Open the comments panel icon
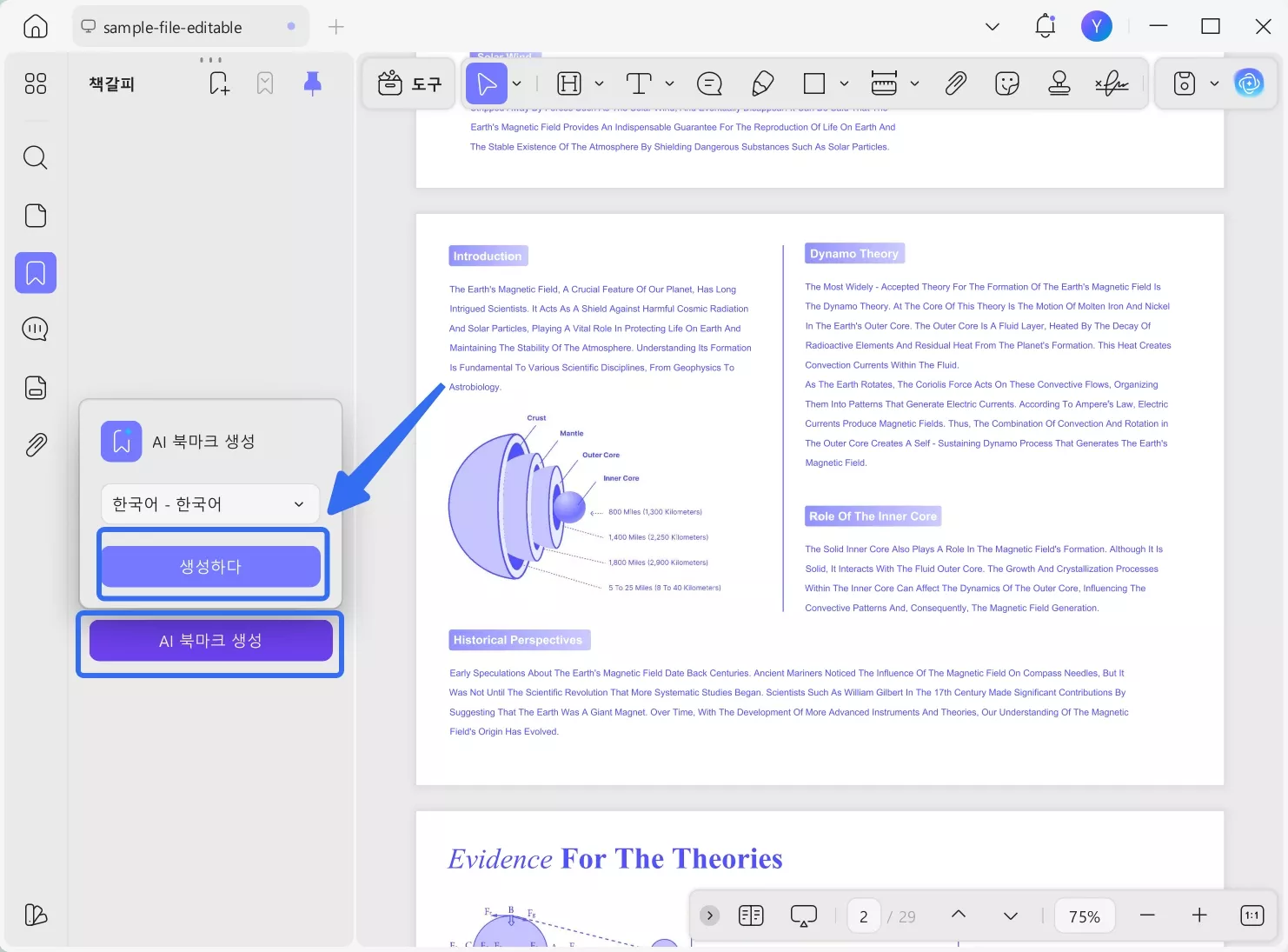The height and width of the screenshot is (952, 1288). click(x=36, y=330)
